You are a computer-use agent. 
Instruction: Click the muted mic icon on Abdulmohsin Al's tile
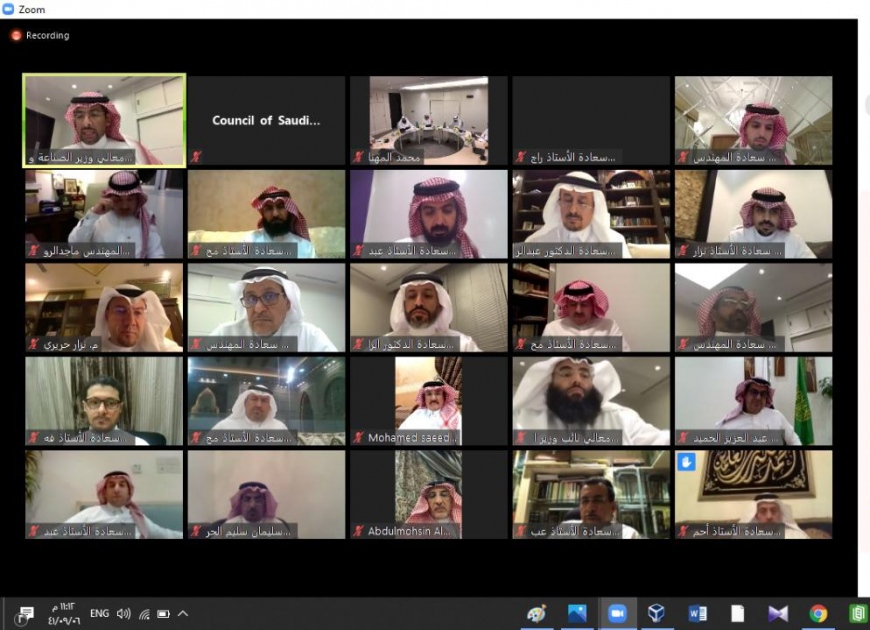point(359,531)
